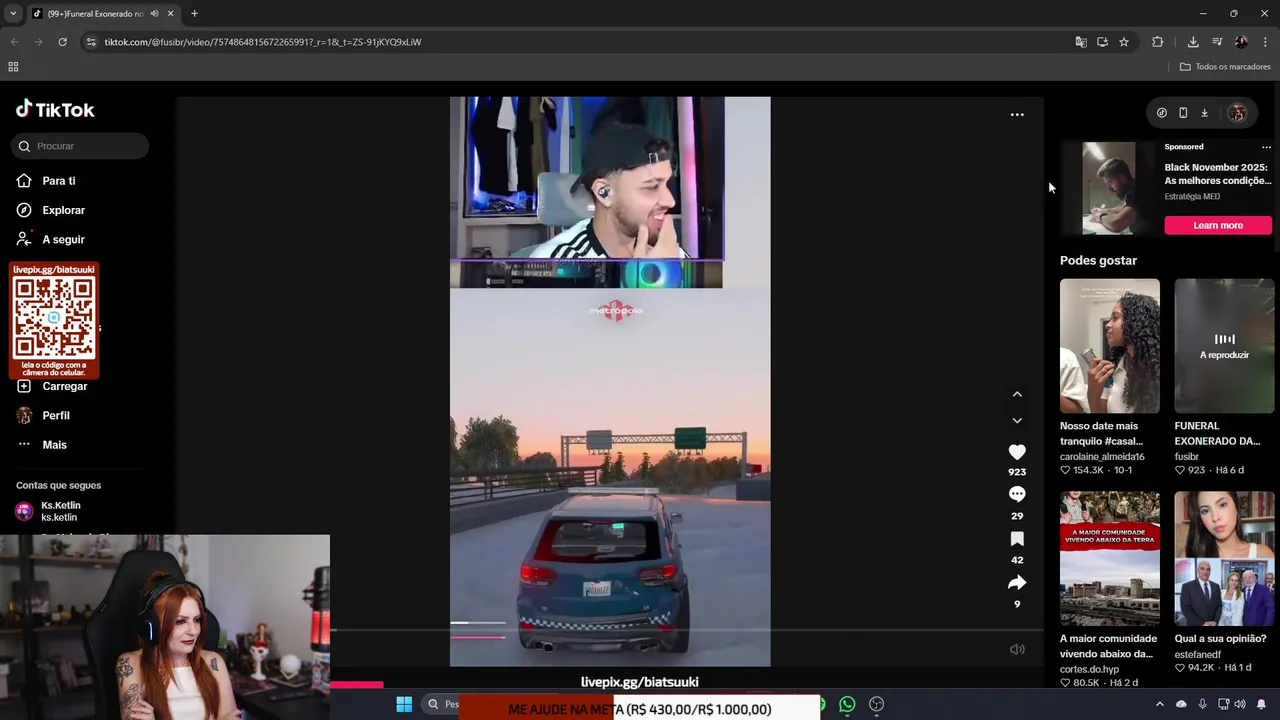Open OBS Studio from the taskbar
The width and height of the screenshot is (1280, 720).
[876, 705]
